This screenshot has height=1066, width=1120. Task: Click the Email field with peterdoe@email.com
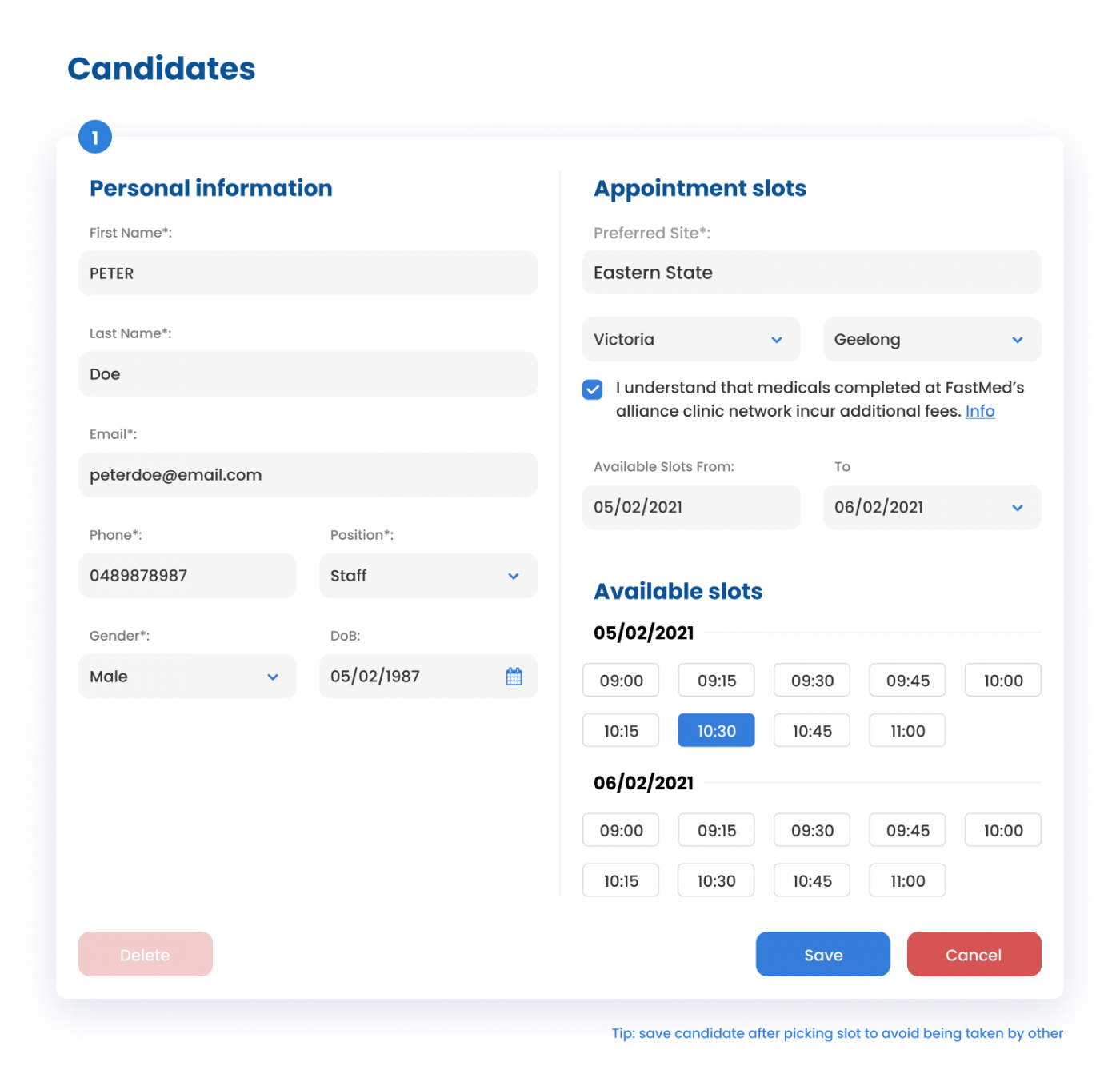pyautogui.click(x=307, y=475)
